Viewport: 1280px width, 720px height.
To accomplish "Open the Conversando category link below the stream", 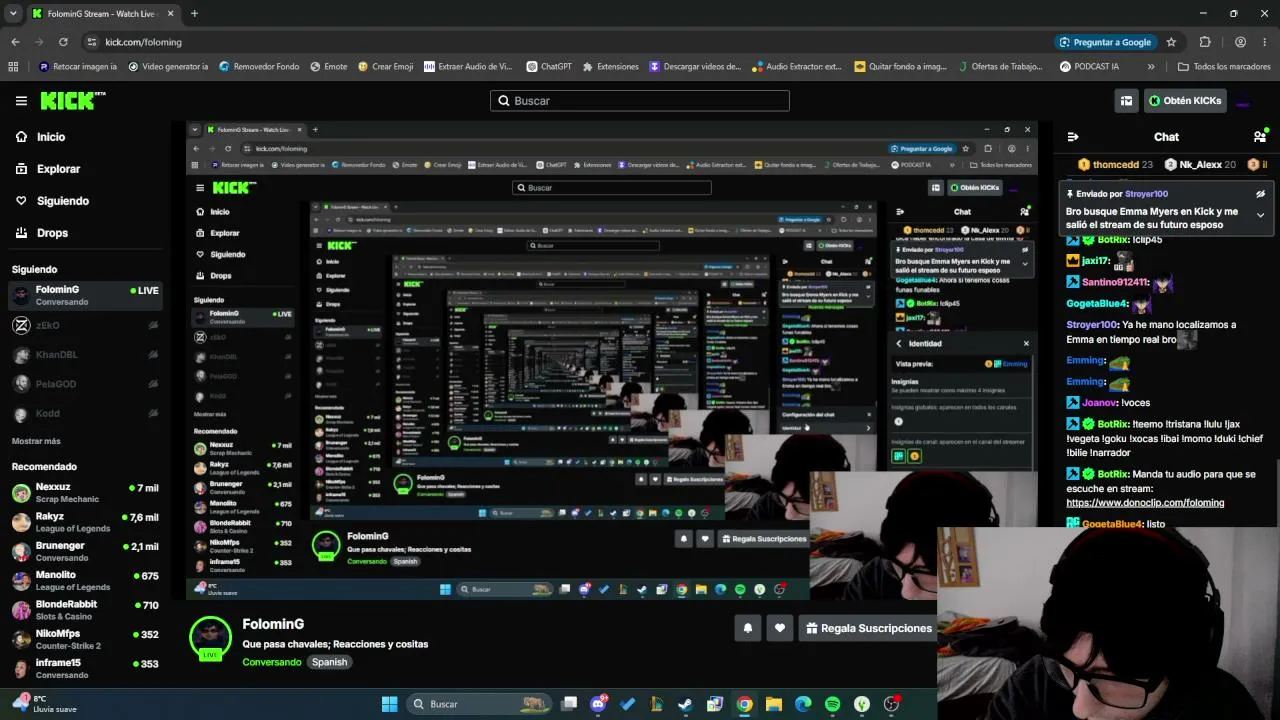I will (271, 662).
